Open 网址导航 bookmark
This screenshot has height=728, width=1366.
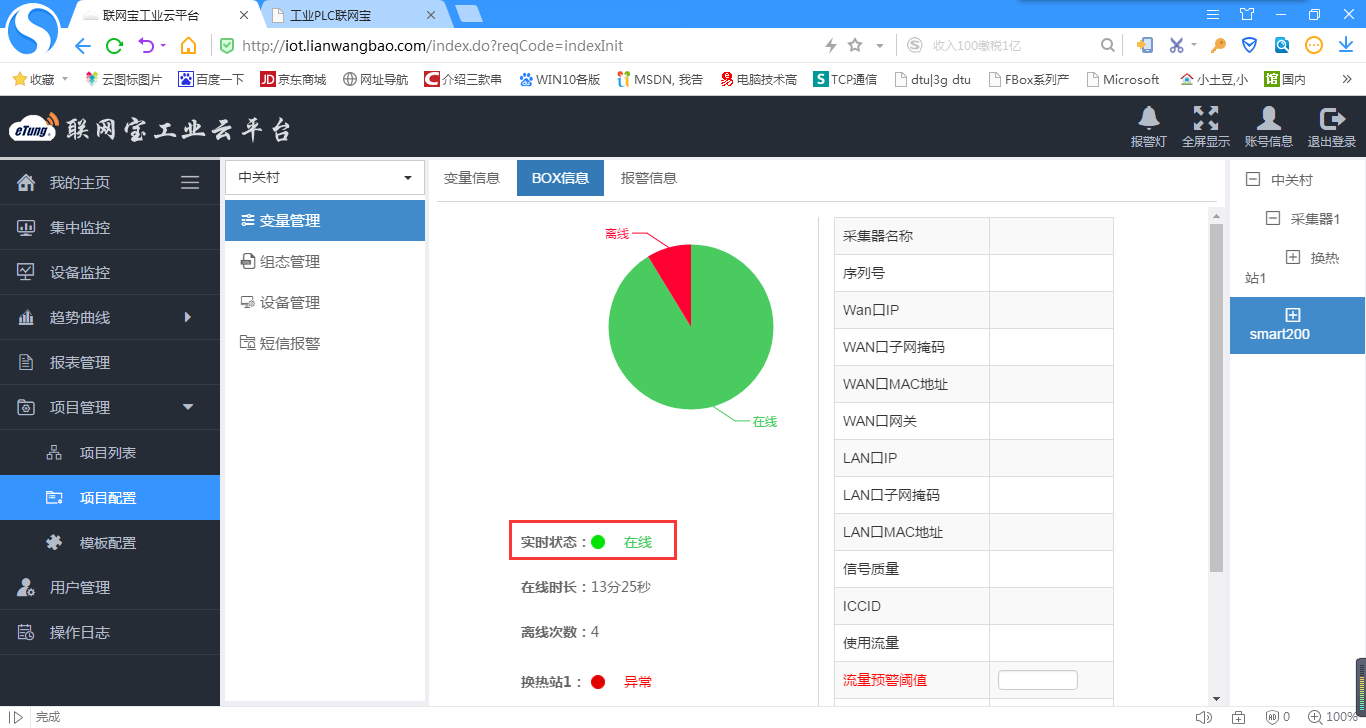point(376,79)
